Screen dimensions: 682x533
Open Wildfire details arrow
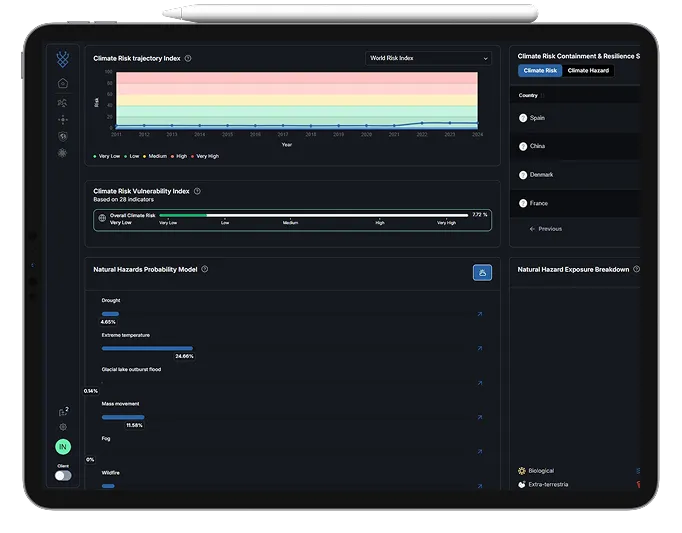pyautogui.click(x=480, y=486)
